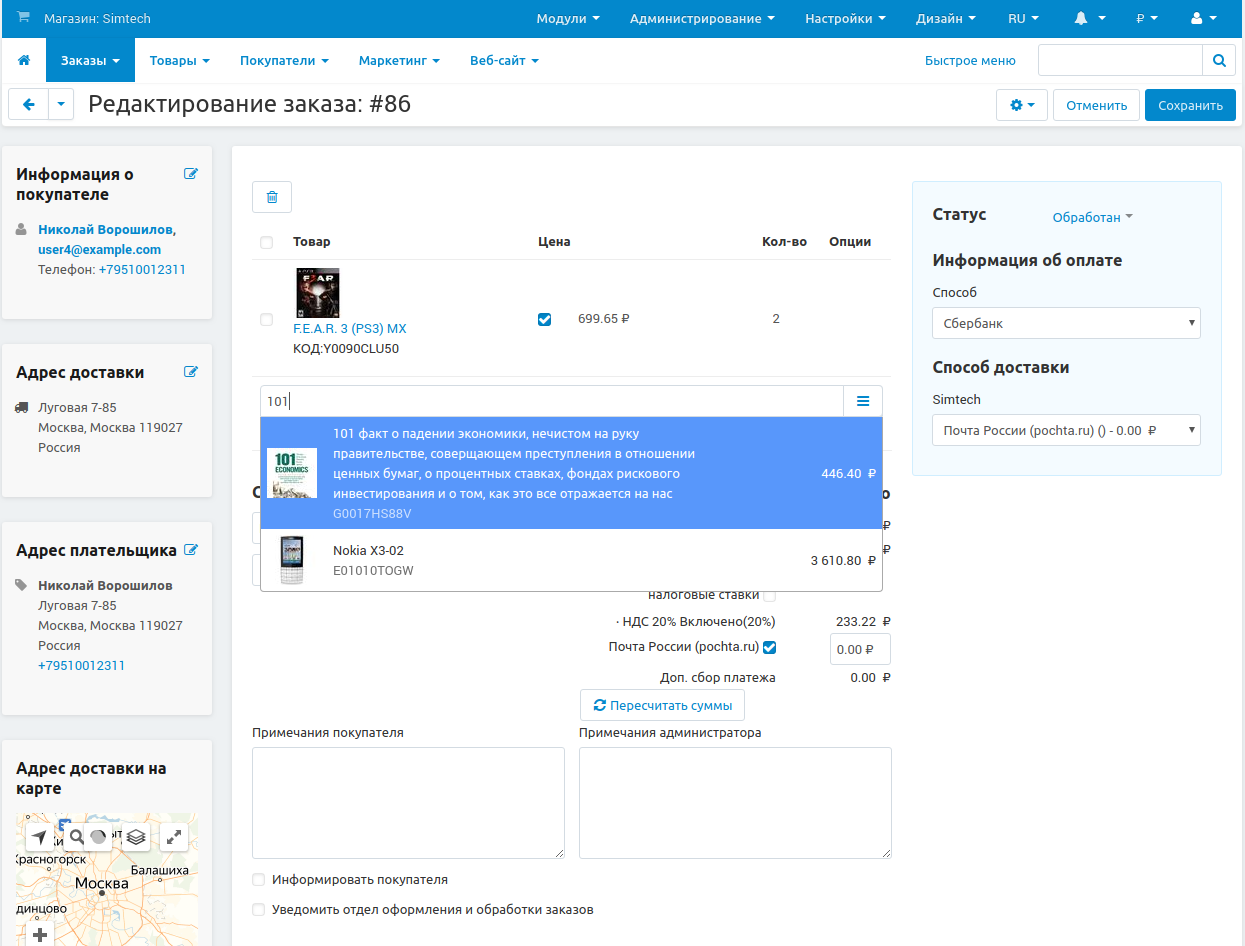
Task: Click the 'Пересчитать суммы' button
Action: 662,705
